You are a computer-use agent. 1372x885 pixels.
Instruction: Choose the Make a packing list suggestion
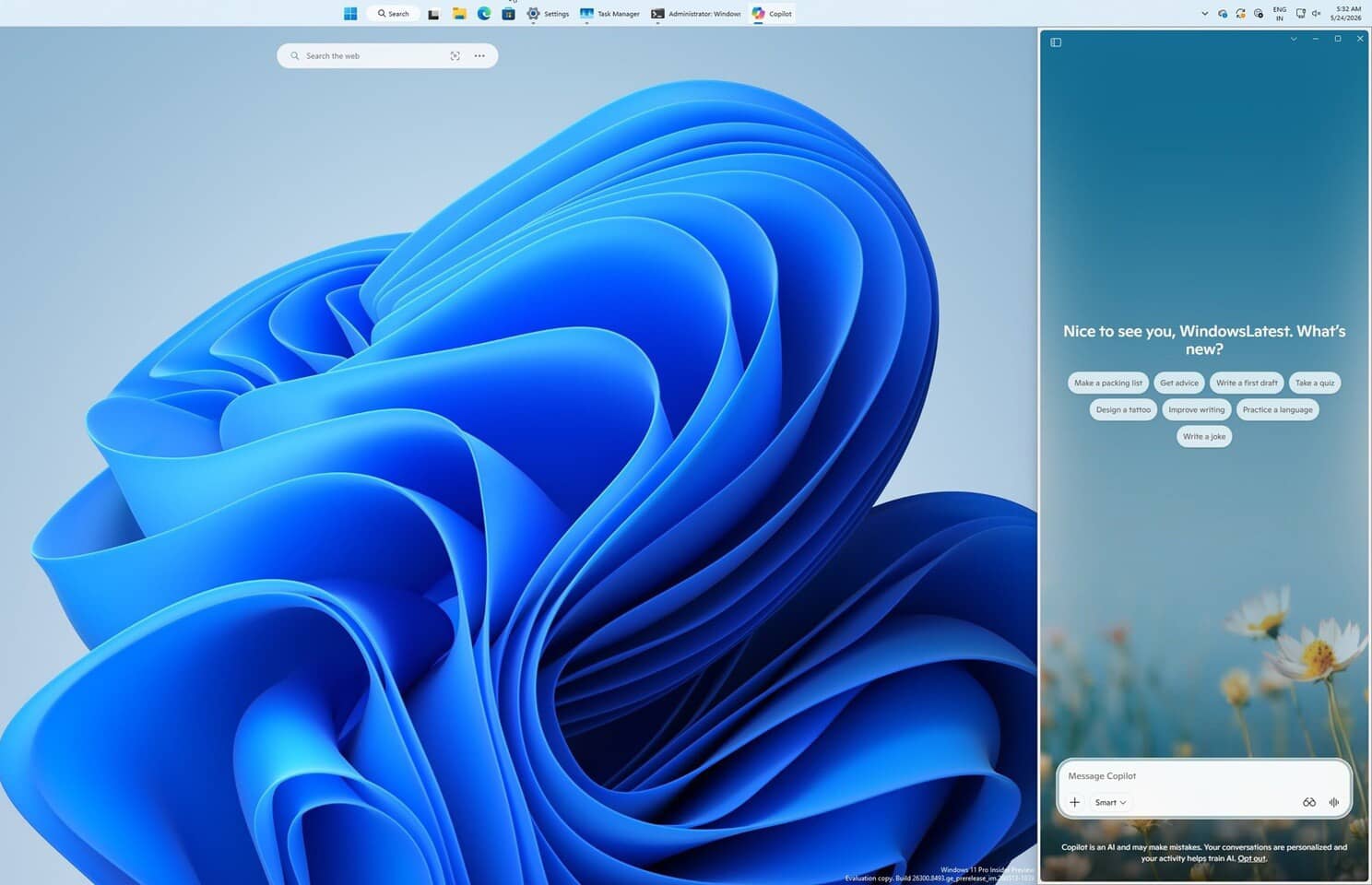pyautogui.click(x=1107, y=383)
